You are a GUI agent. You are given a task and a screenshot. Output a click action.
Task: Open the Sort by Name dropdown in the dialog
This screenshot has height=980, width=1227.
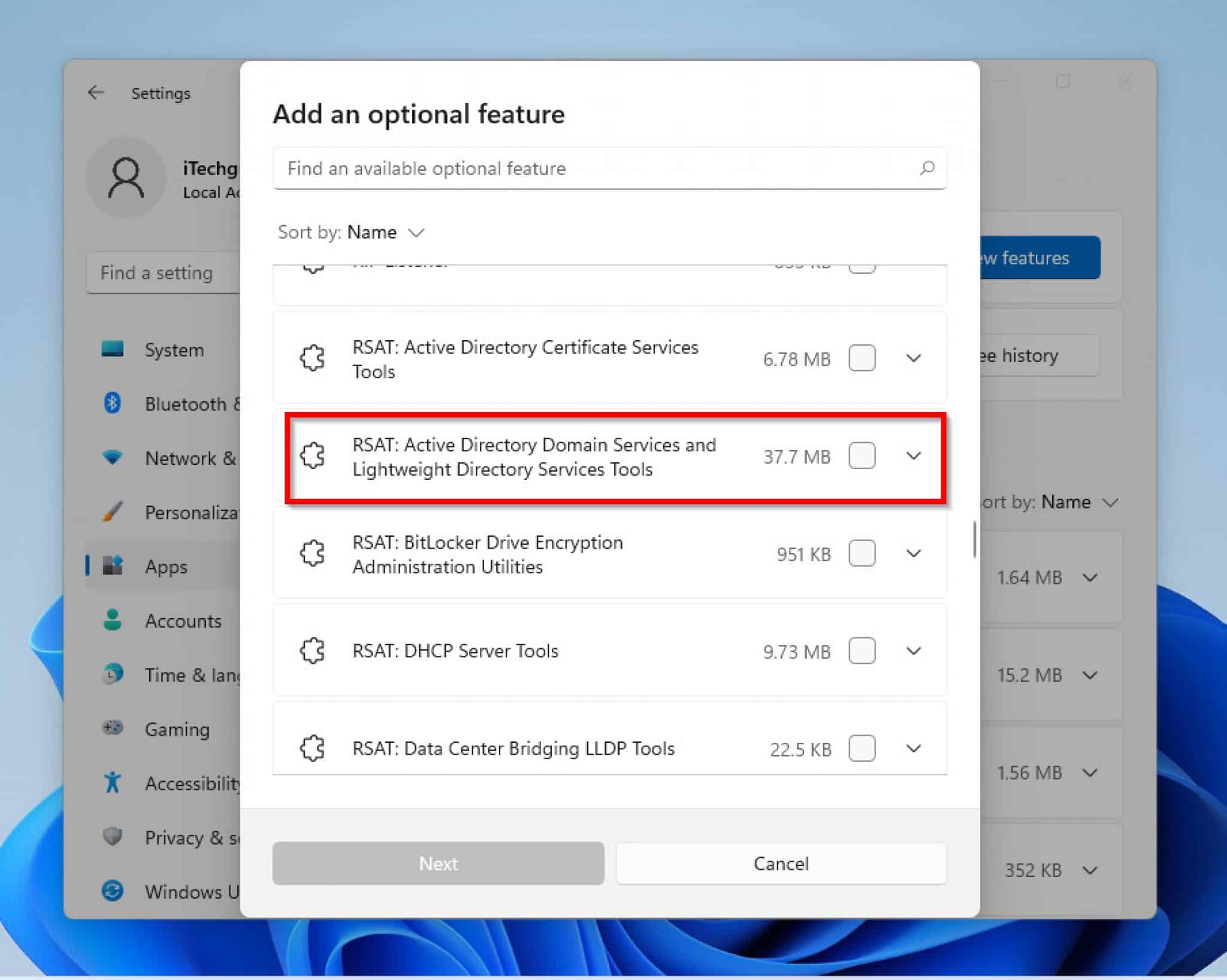(352, 232)
